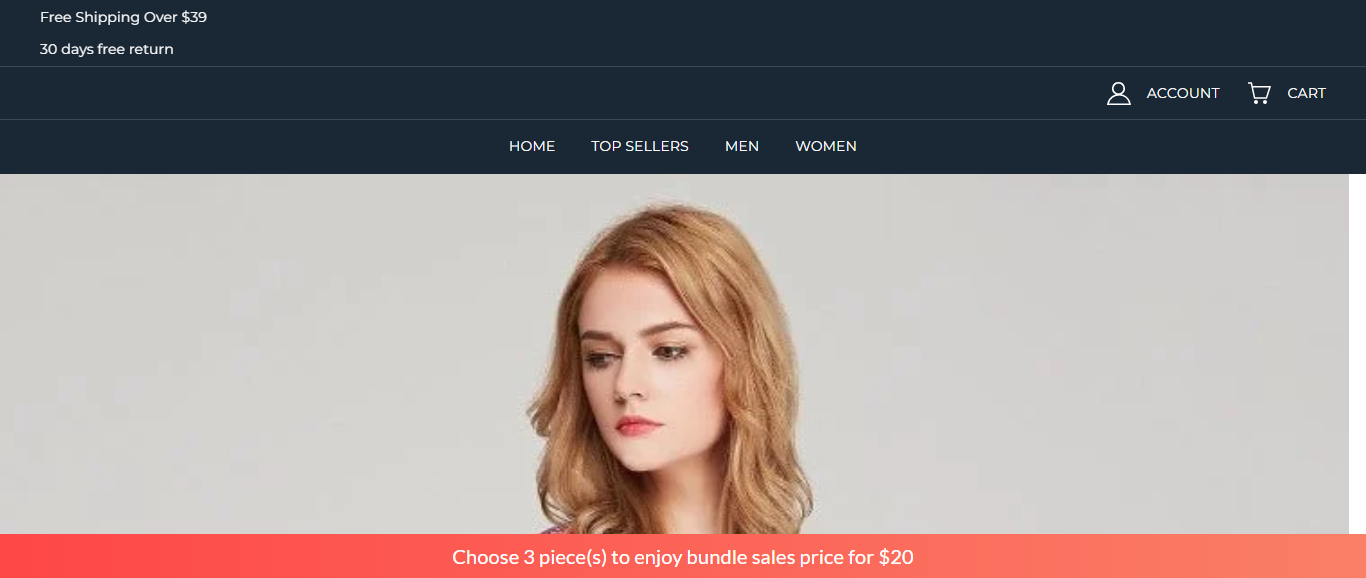Click the Free Shipping Over $39 notice

[x=123, y=17]
